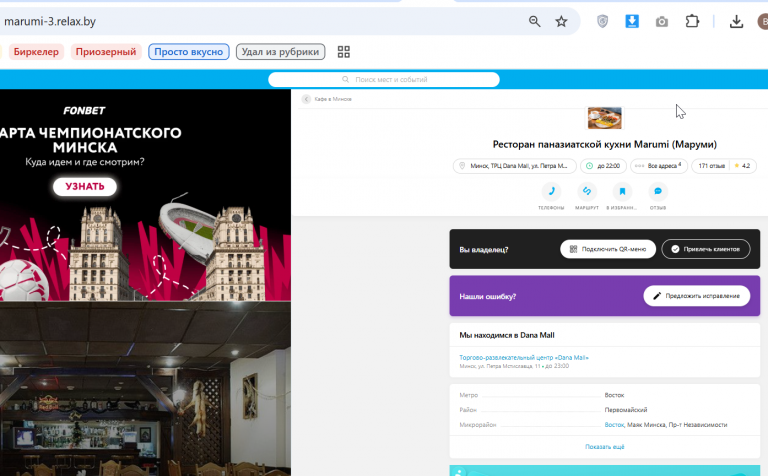The height and width of the screenshot is (476, 768).
Task: Click the Поиск мест и событий search field
Action: click(x=384, y=79)
